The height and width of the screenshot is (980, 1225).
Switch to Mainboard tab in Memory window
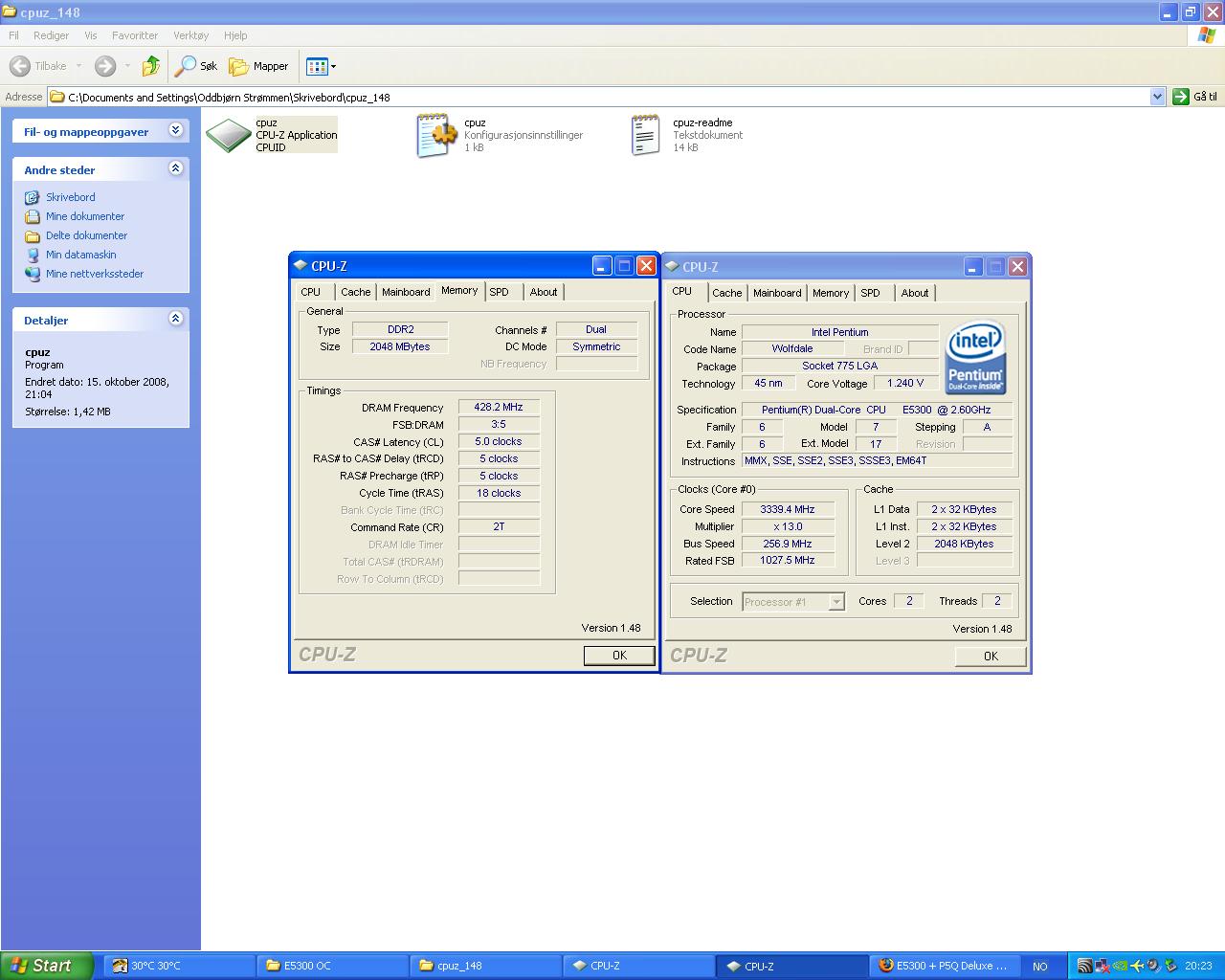[x=406, y=292]
